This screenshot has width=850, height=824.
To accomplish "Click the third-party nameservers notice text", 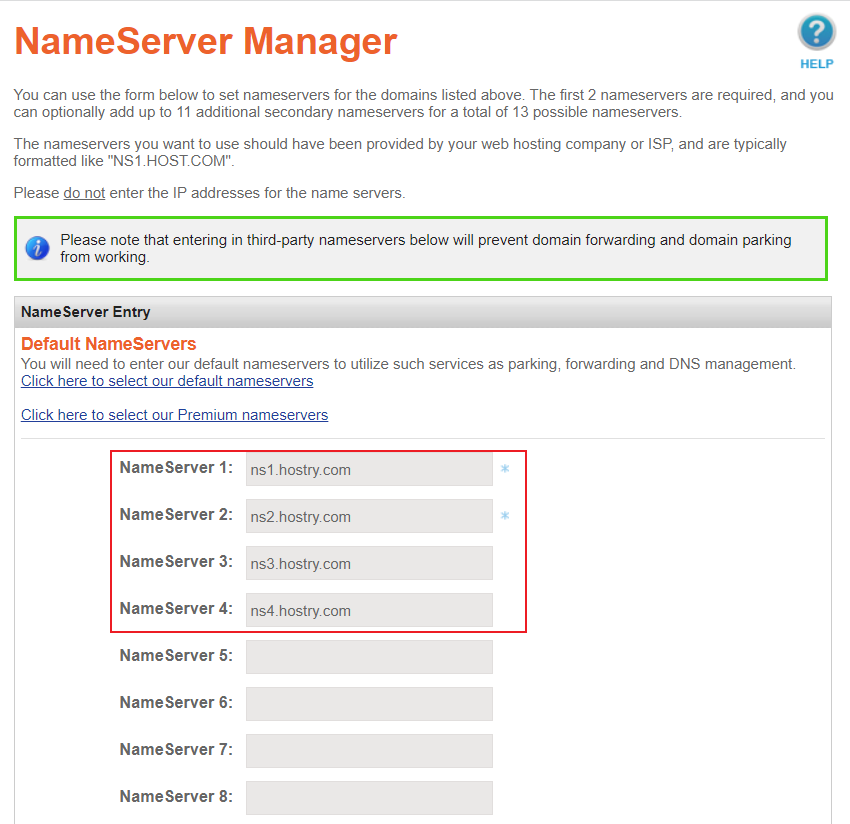I will [x=426, y=248].
